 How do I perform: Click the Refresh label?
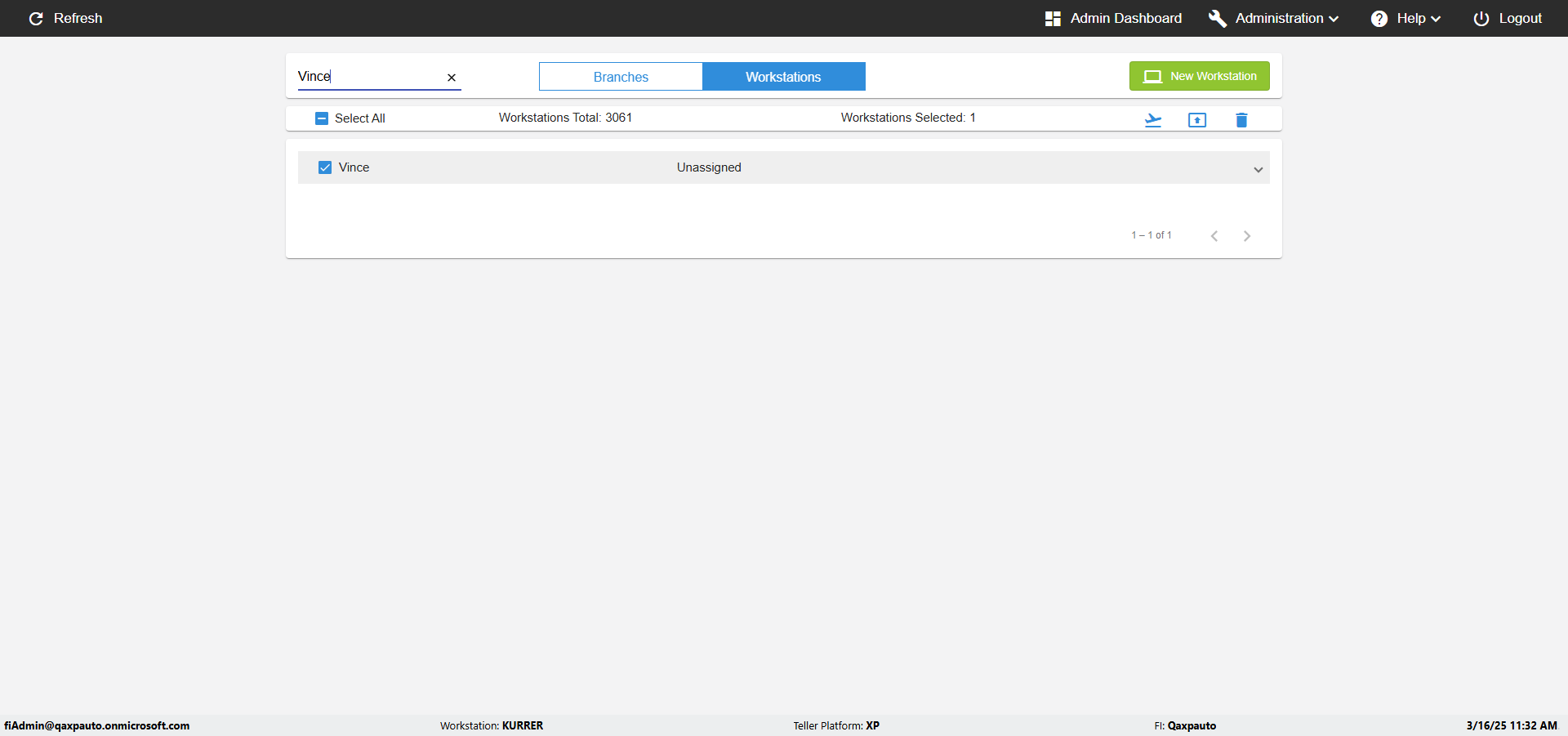pyautogui.click(x=78, y=19)
